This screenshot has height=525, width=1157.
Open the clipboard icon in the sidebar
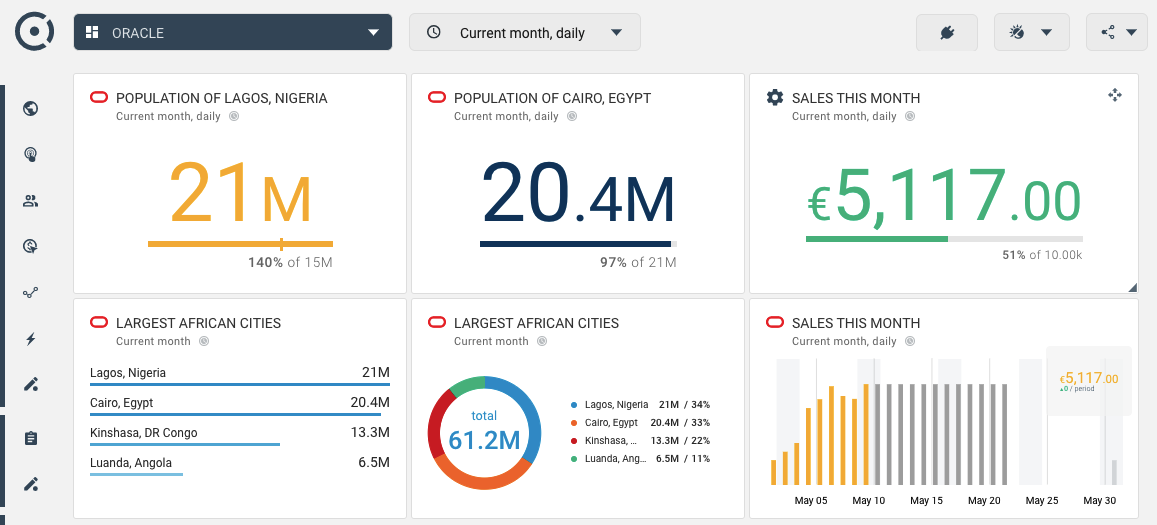tap(30, 439)
